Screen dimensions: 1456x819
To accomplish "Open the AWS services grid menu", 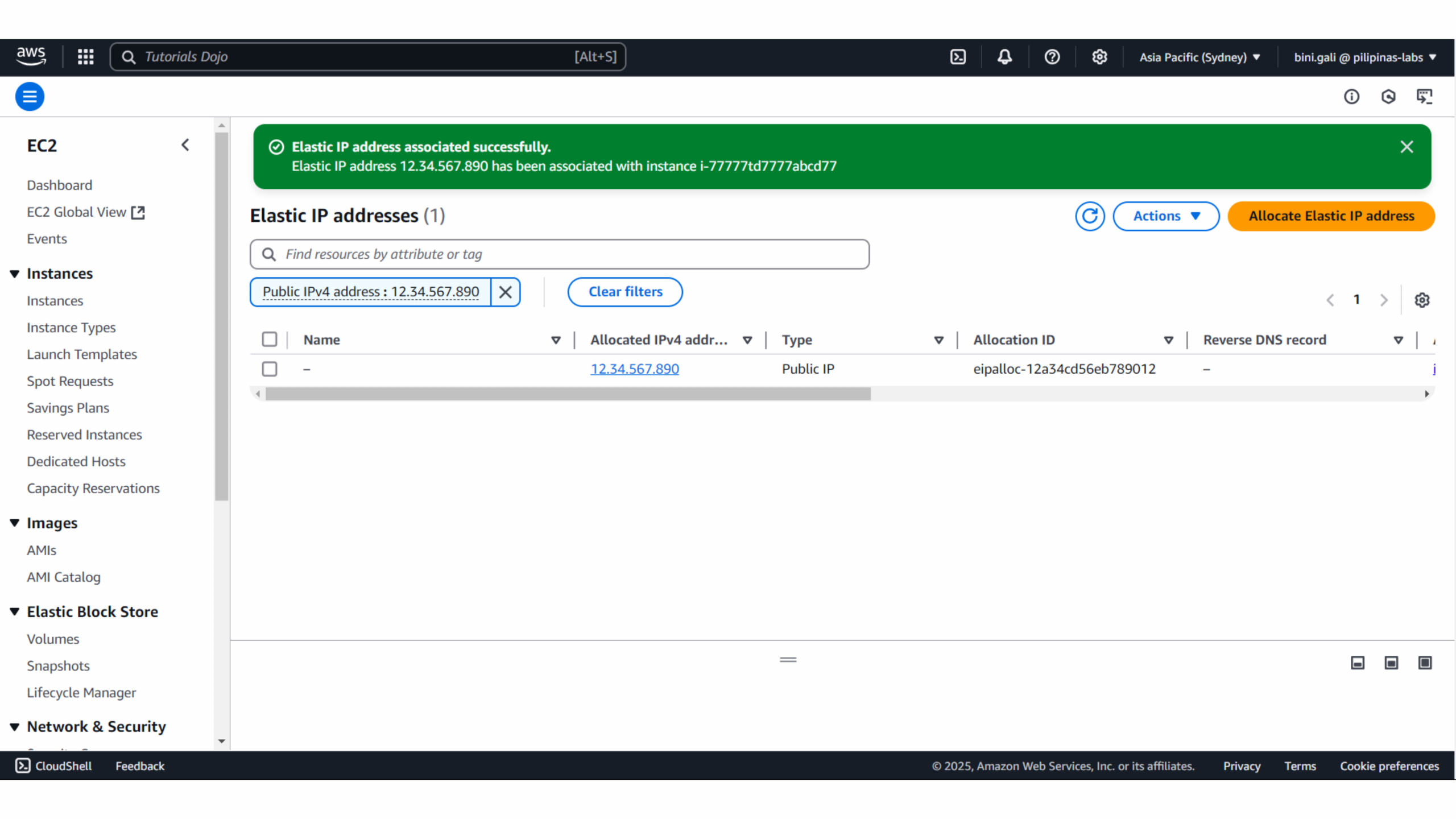I will 85,57.
